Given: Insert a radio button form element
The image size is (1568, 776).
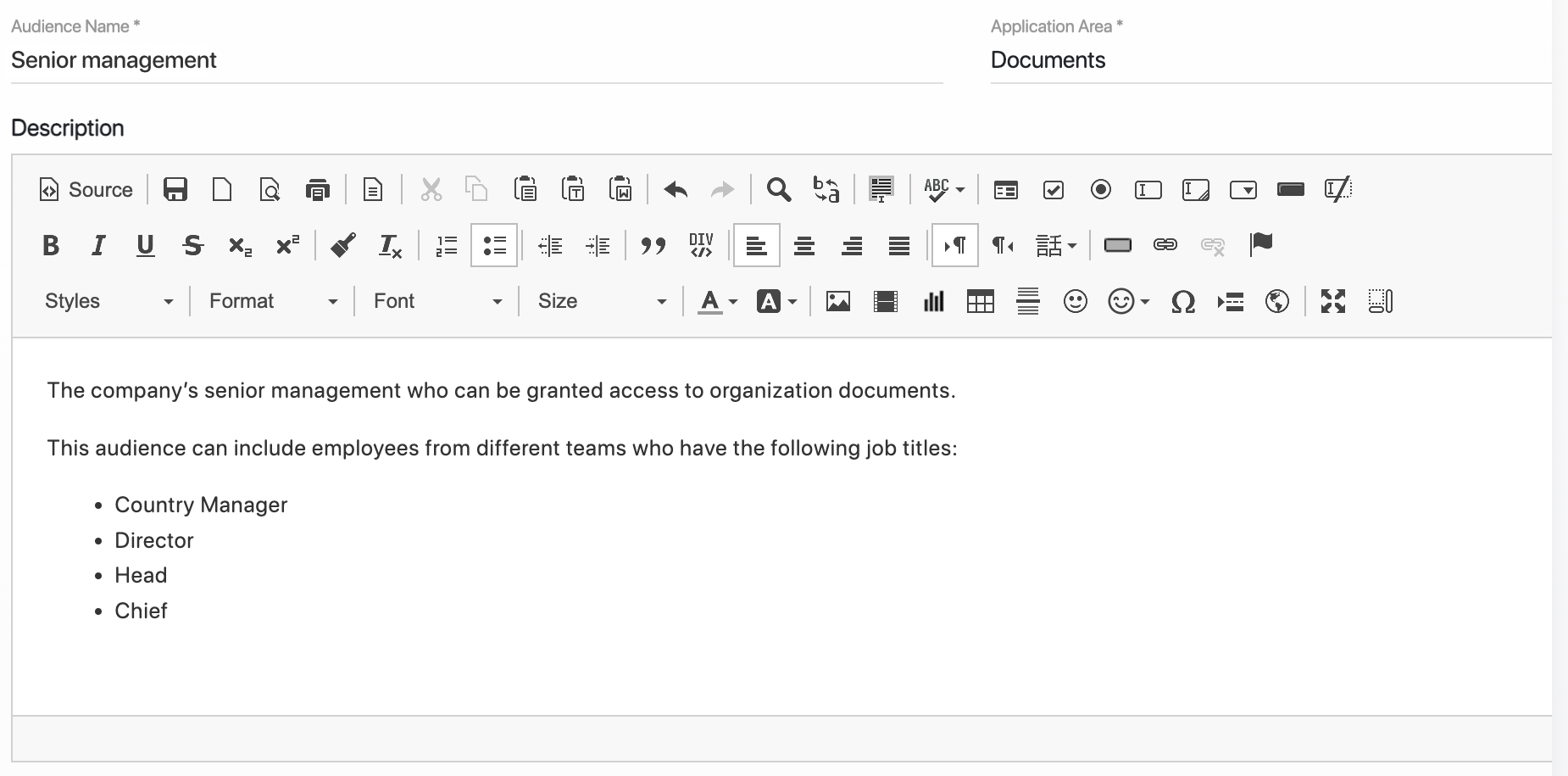Looking at the screenshot, I should point(1100,189).
